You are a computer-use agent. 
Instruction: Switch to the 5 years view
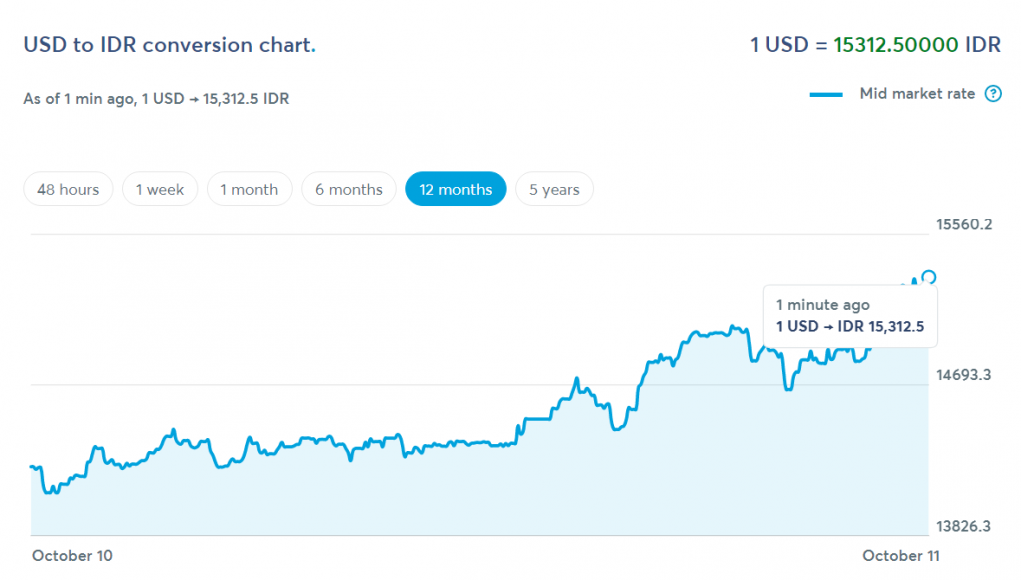pos(554,189)
